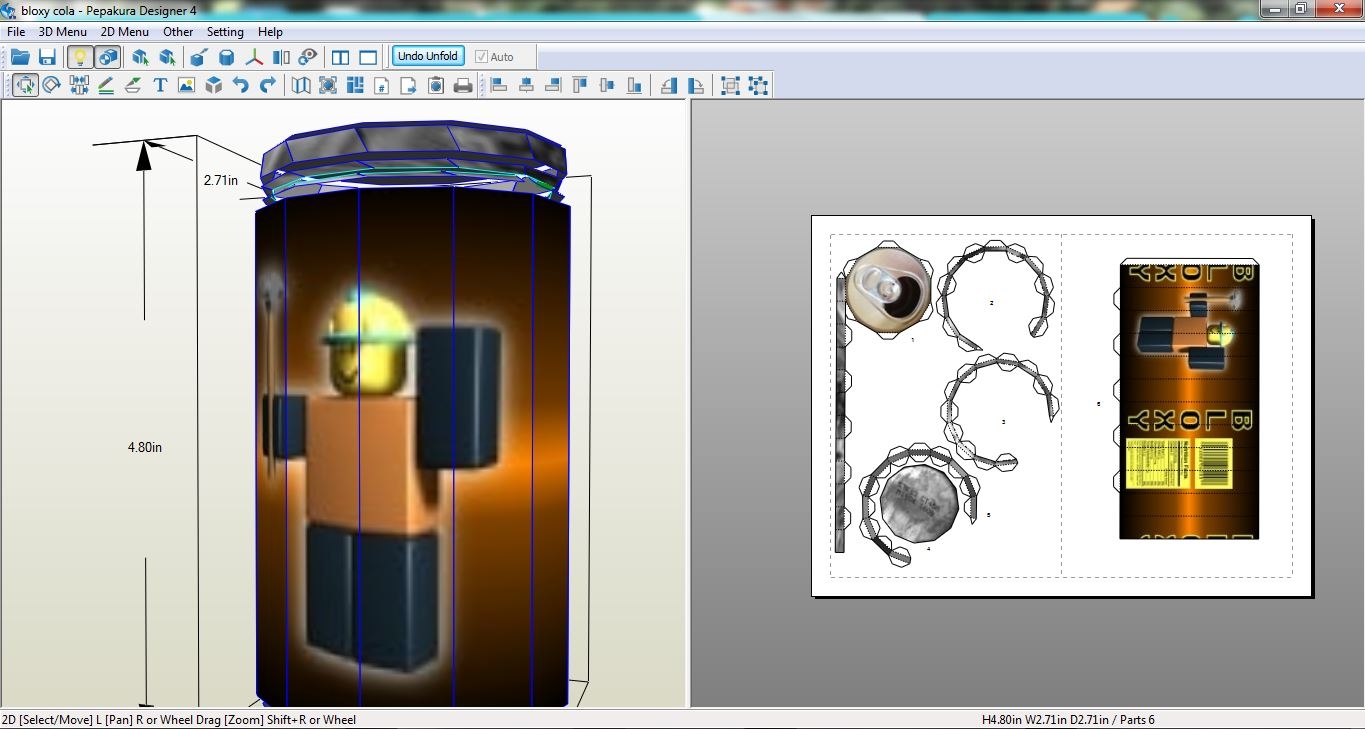Select the Rotate part tool
The height and width of the screenshot is (729, 1365).
tap(51, 86)
